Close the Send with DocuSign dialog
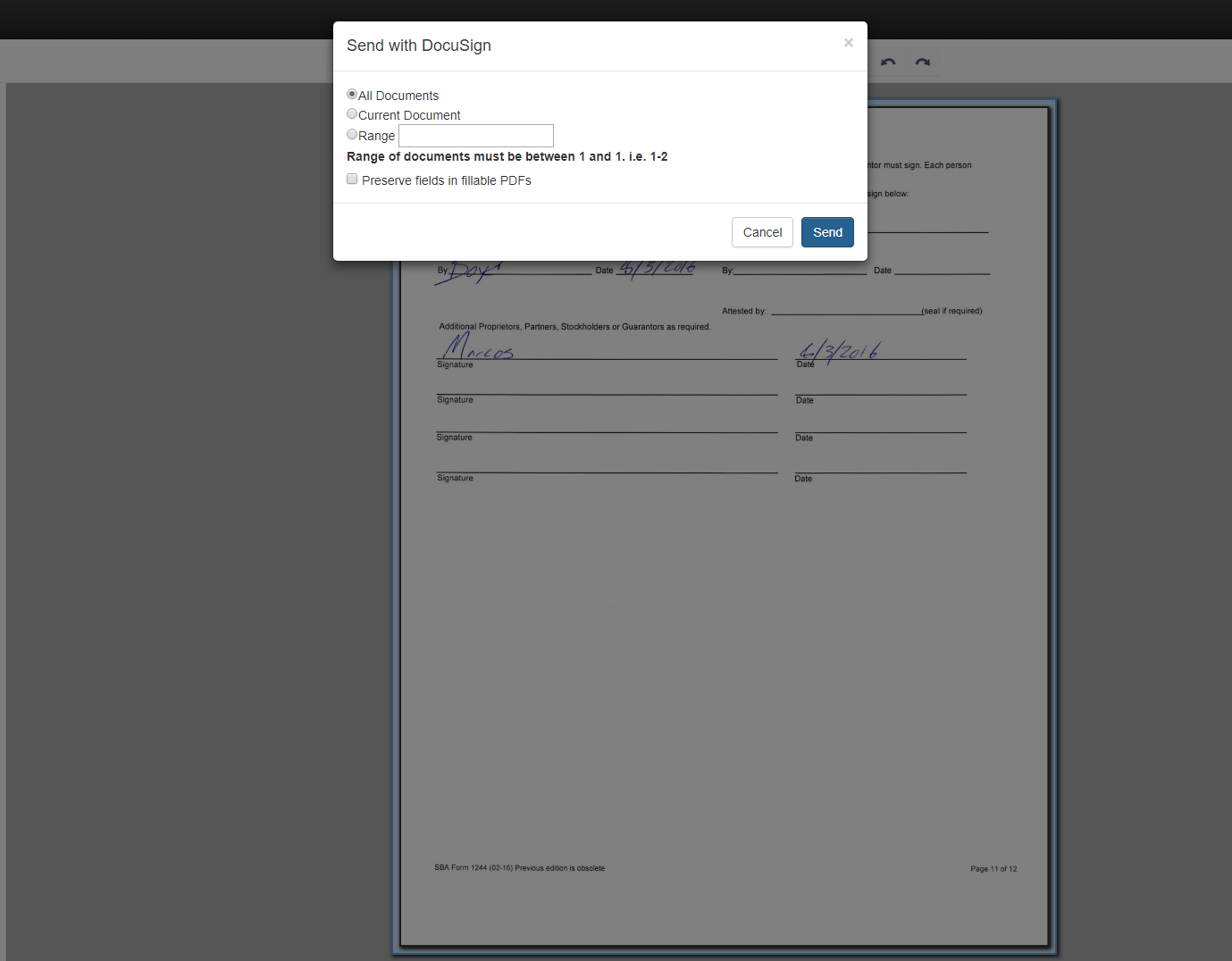The image size is (1232, 961). (849, 42)
